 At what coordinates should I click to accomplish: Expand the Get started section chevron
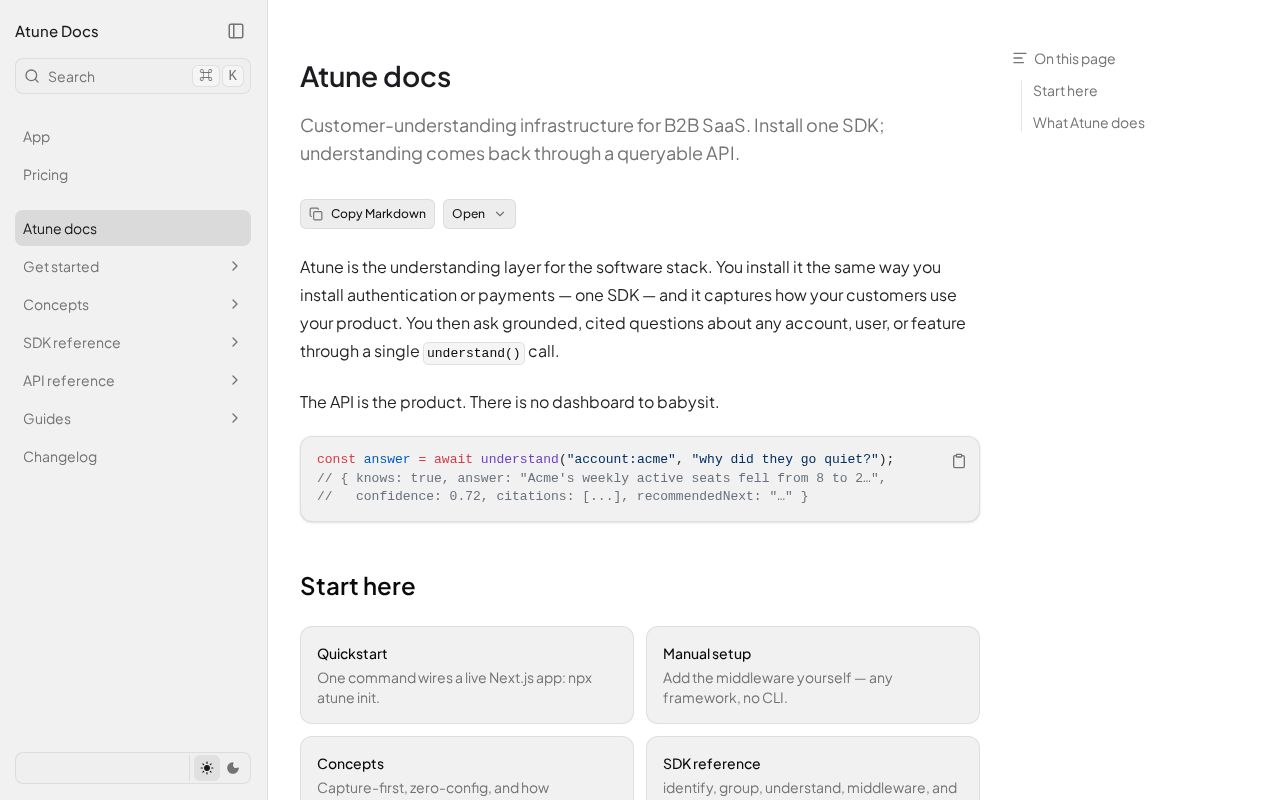click(235, 266)
